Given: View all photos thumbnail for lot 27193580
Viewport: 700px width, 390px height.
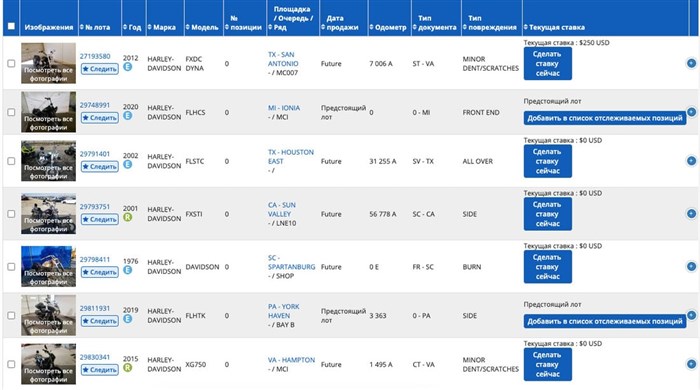Looking at the screenshot, I should 48,63.
